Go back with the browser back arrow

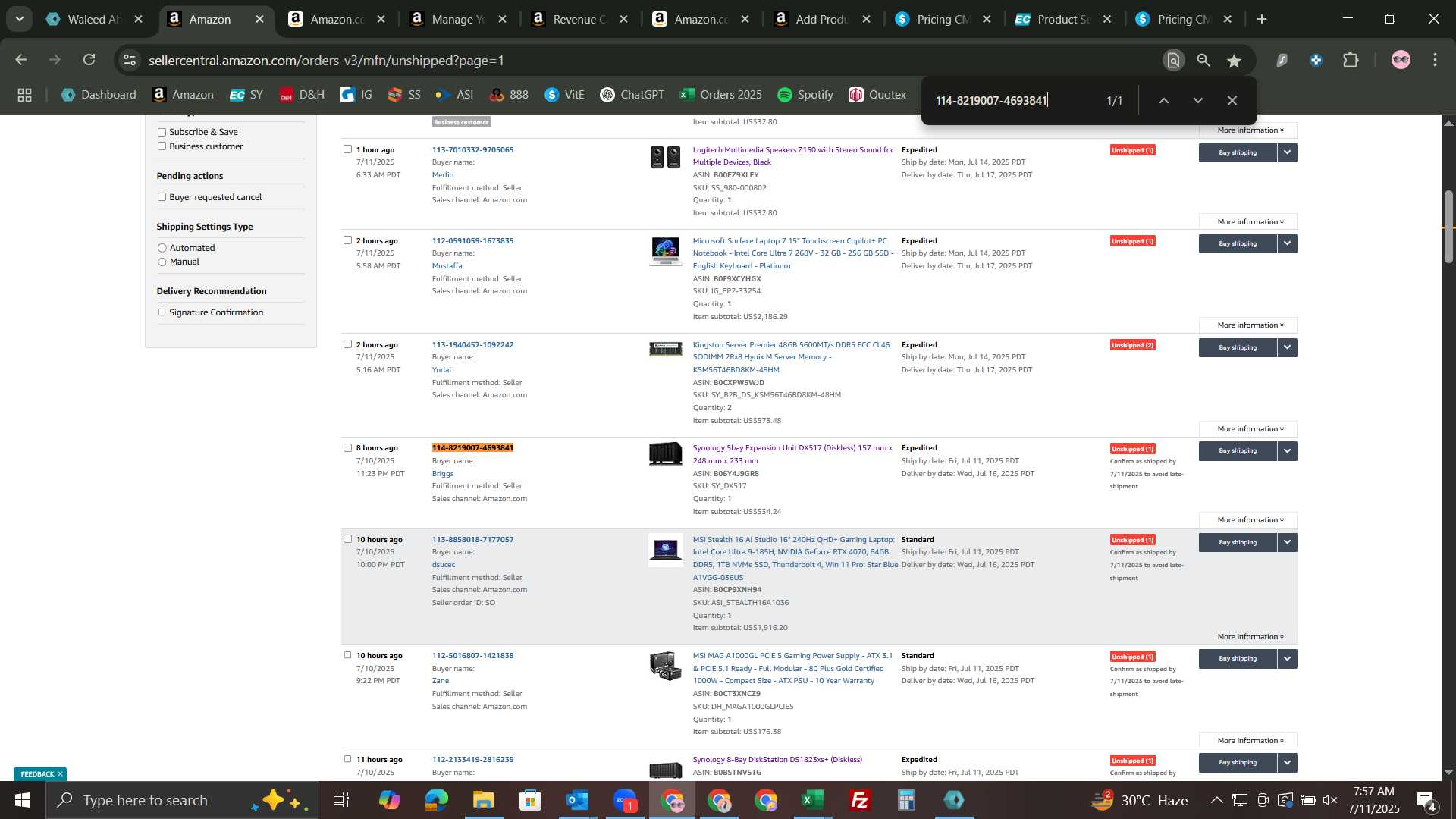(20, 60)
